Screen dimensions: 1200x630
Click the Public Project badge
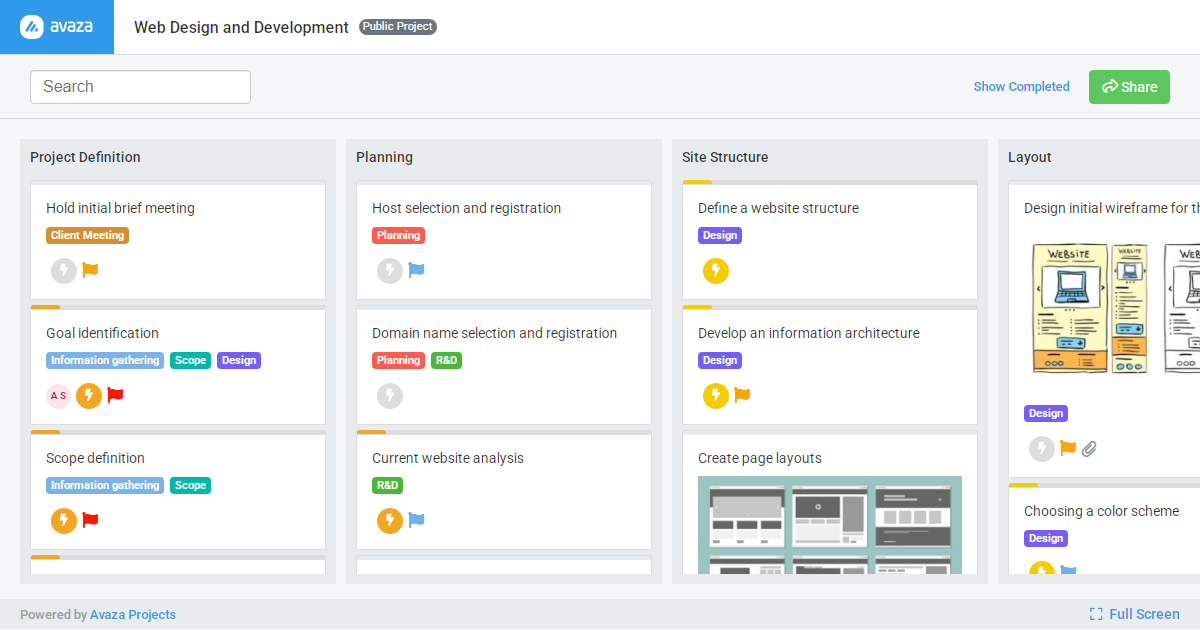click(398, 27)
